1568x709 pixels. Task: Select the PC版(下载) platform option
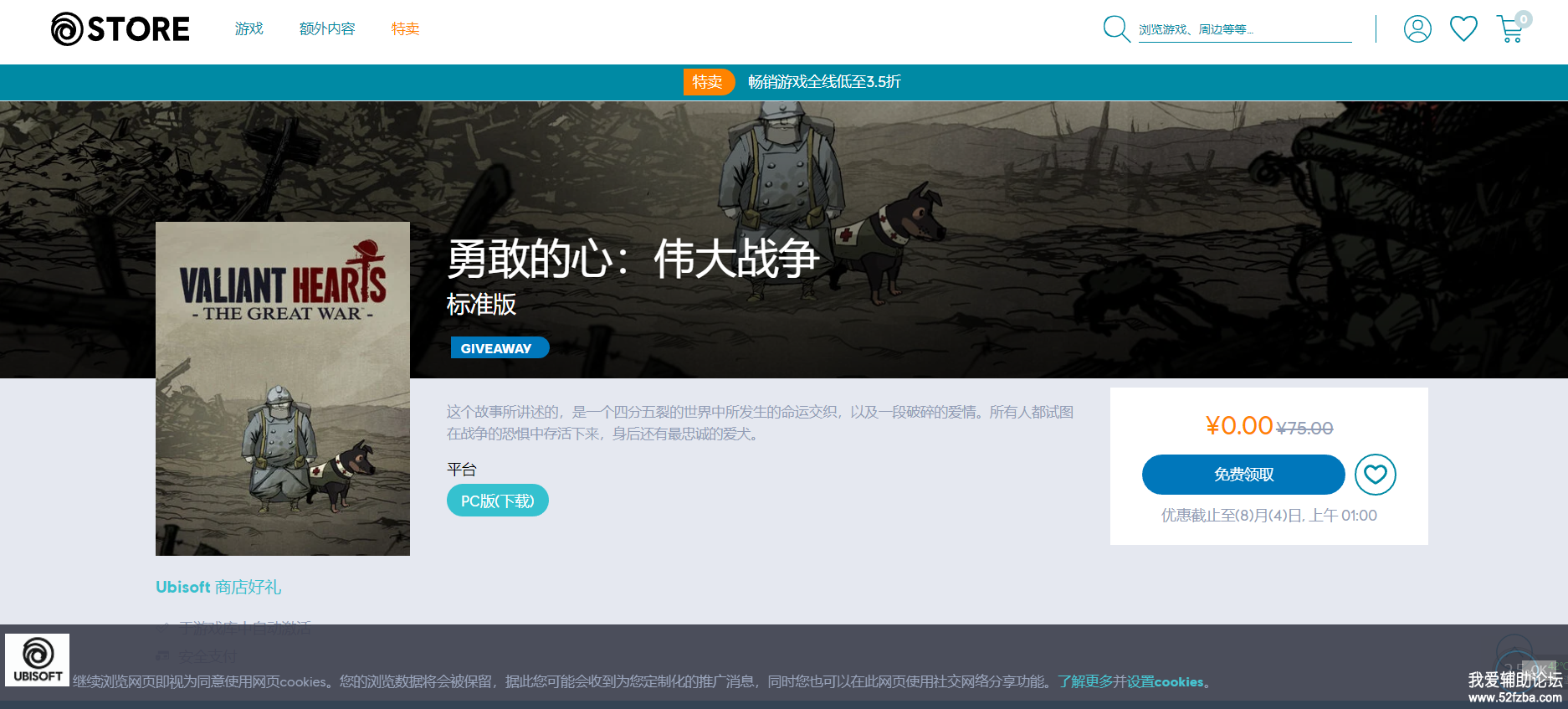498,501
